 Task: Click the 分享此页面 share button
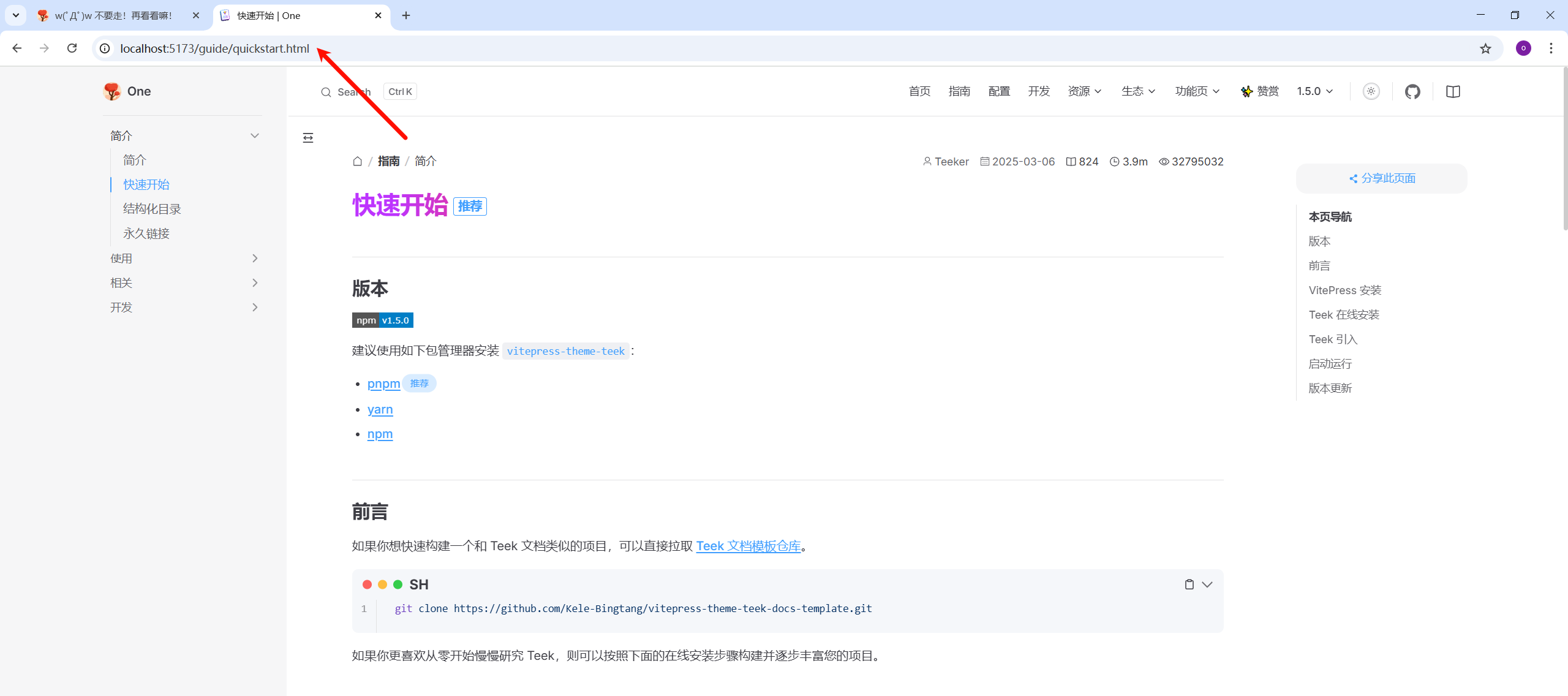pyautogui.click(x=1382, y=178)
